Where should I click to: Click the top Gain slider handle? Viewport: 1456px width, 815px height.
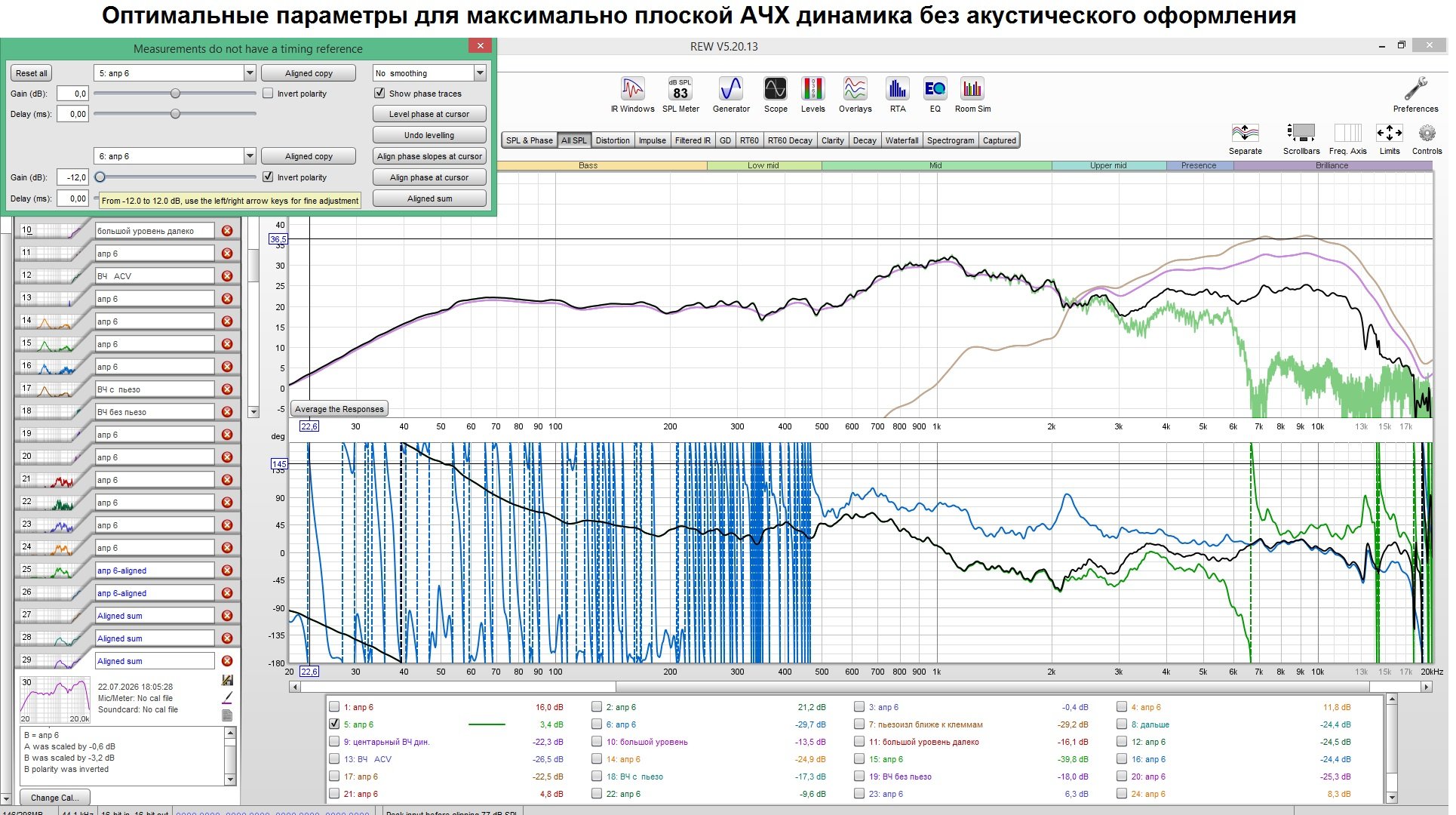pos(175,94)
